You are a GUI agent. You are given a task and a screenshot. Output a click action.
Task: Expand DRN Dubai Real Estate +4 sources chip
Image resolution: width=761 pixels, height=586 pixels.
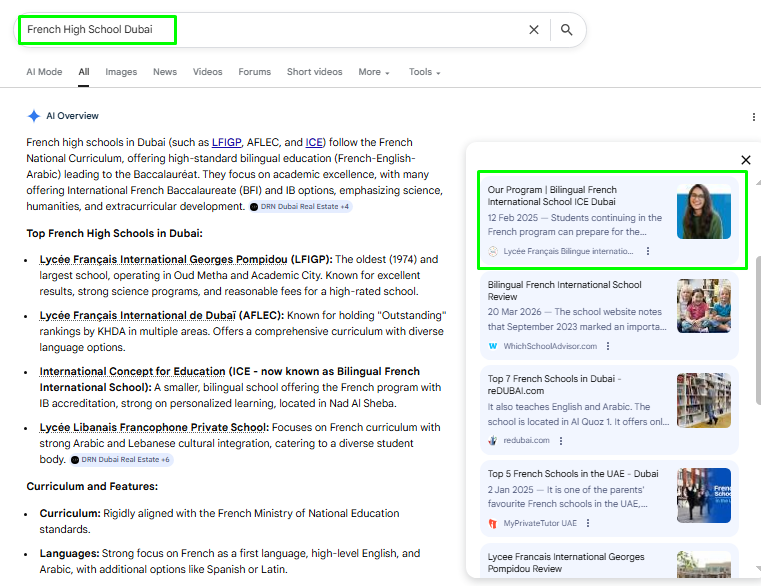click(300, 207)
